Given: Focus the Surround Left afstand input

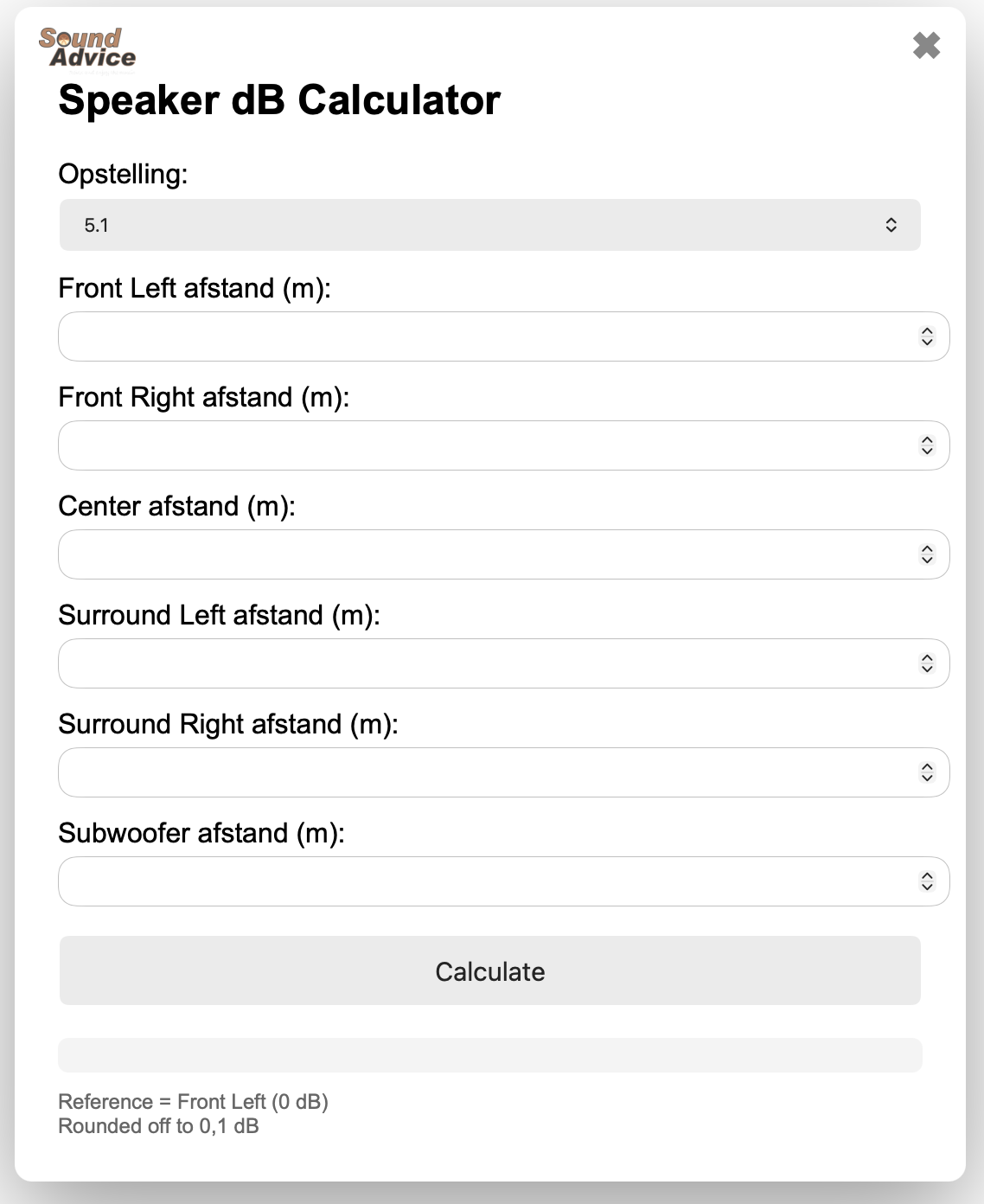Looking at the screenshot, I should pyautogui.click(x=484, y=663).
